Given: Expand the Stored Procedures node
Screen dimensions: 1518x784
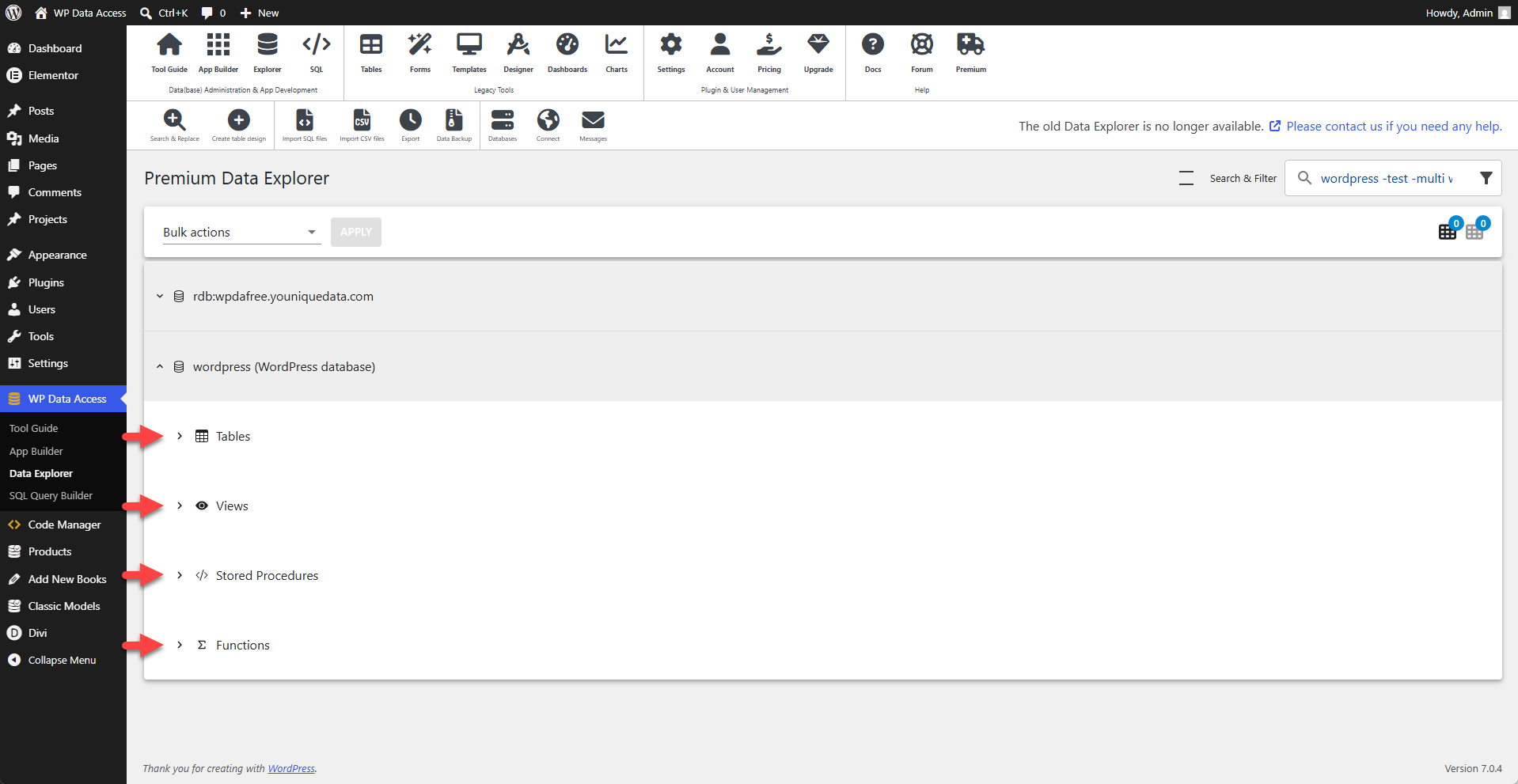Looking at the screenshot, I should 180,575.
